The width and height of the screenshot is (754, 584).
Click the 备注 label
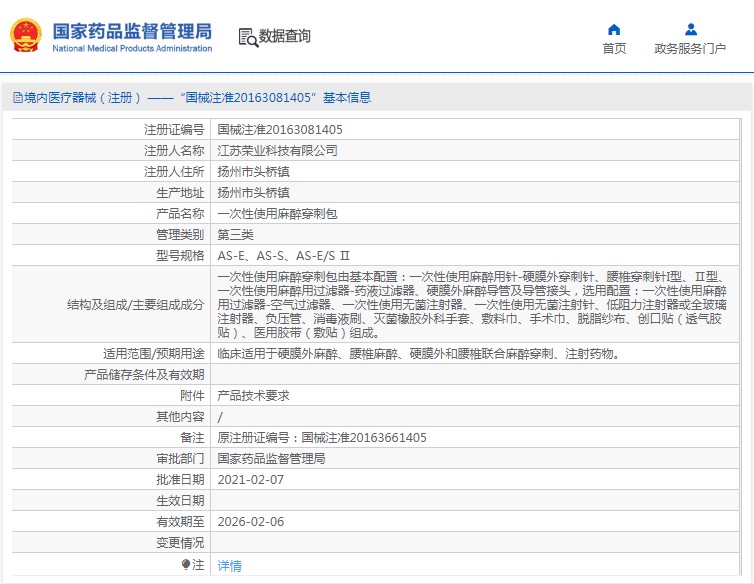tap(192, 438)
